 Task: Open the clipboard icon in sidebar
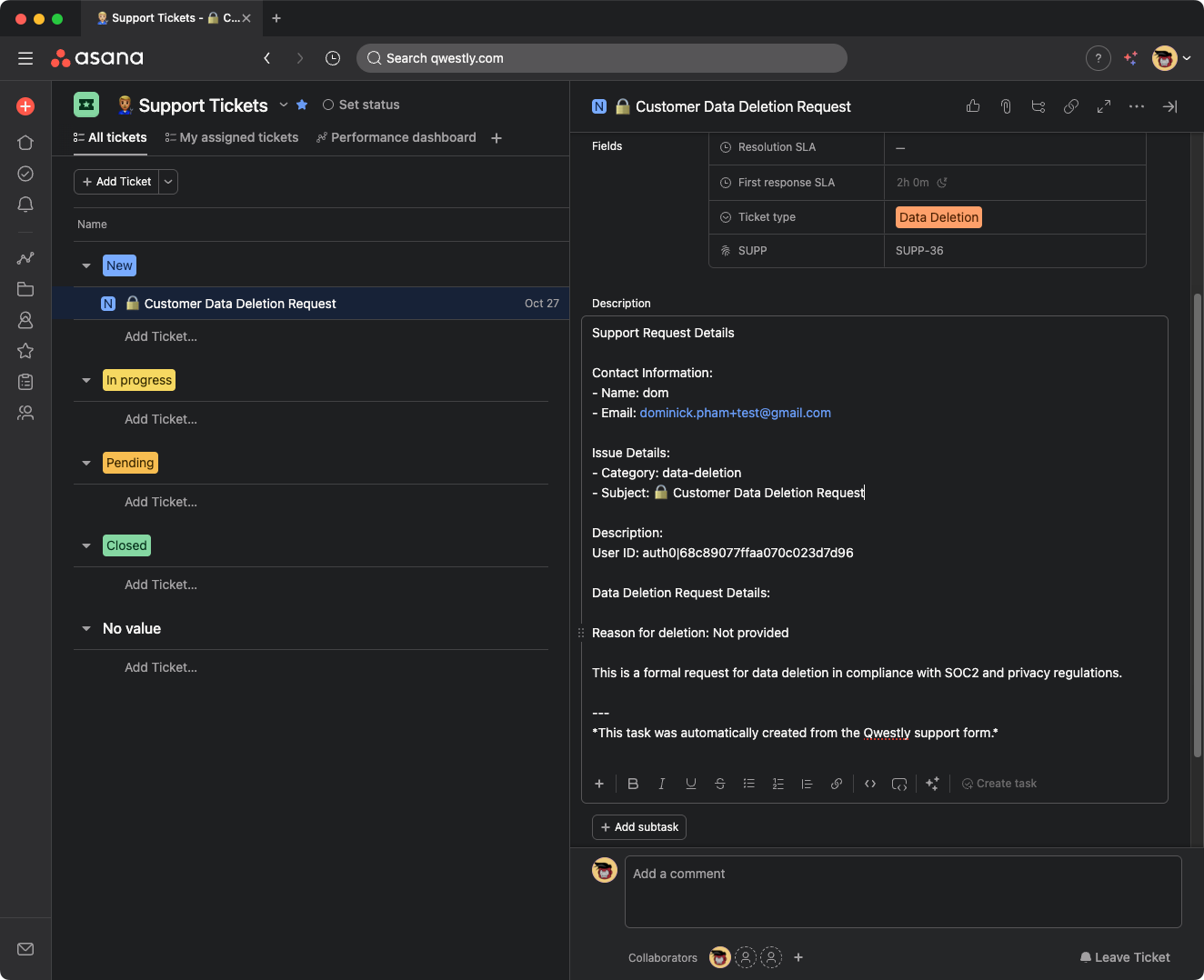click(25, 382)
